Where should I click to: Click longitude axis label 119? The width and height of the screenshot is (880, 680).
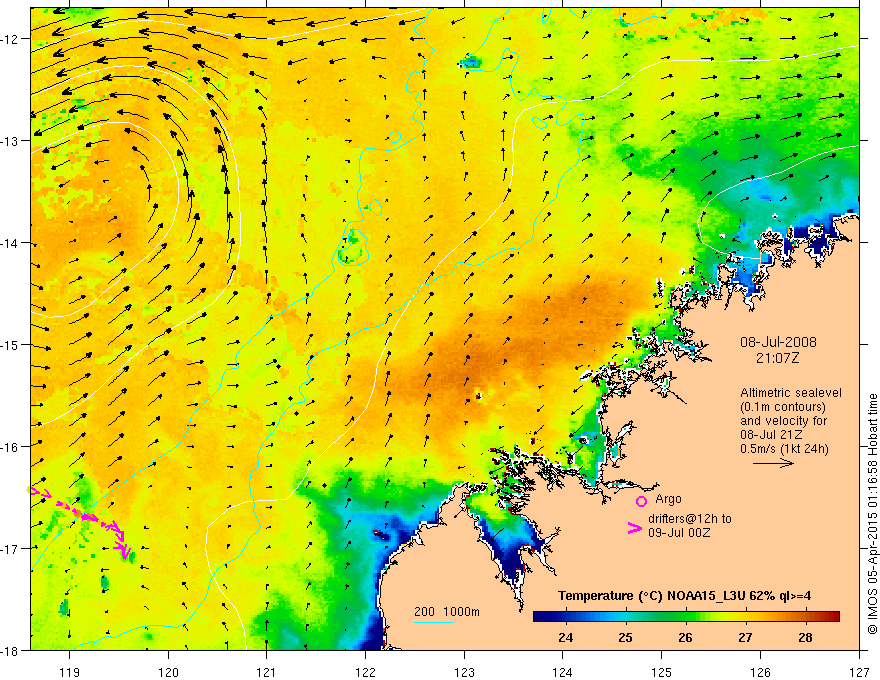point(70,672)
